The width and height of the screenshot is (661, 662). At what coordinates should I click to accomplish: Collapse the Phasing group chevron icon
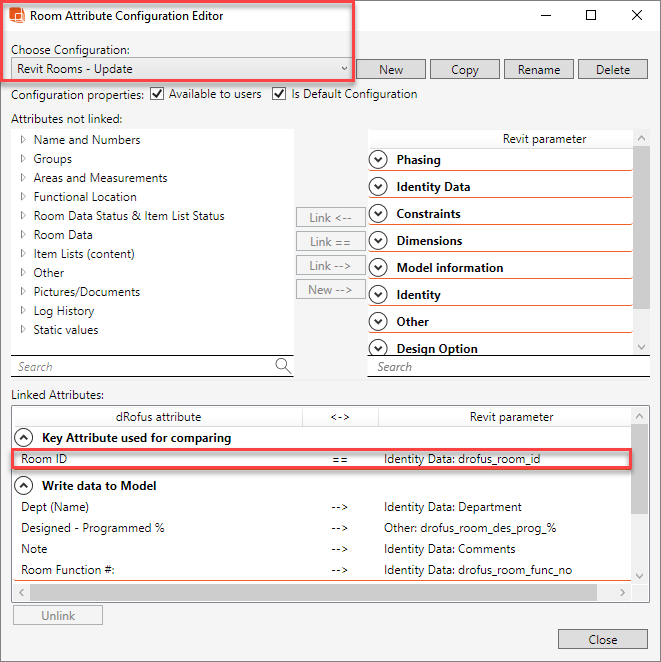(378, 159)
